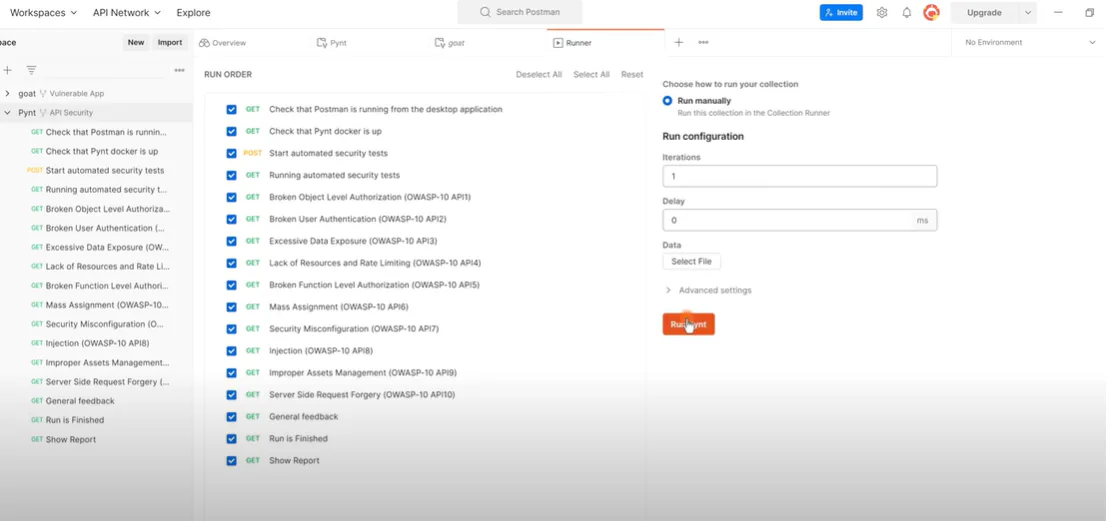Click the Runner tab play icon
1117x521 pixels.
[558, 43]
